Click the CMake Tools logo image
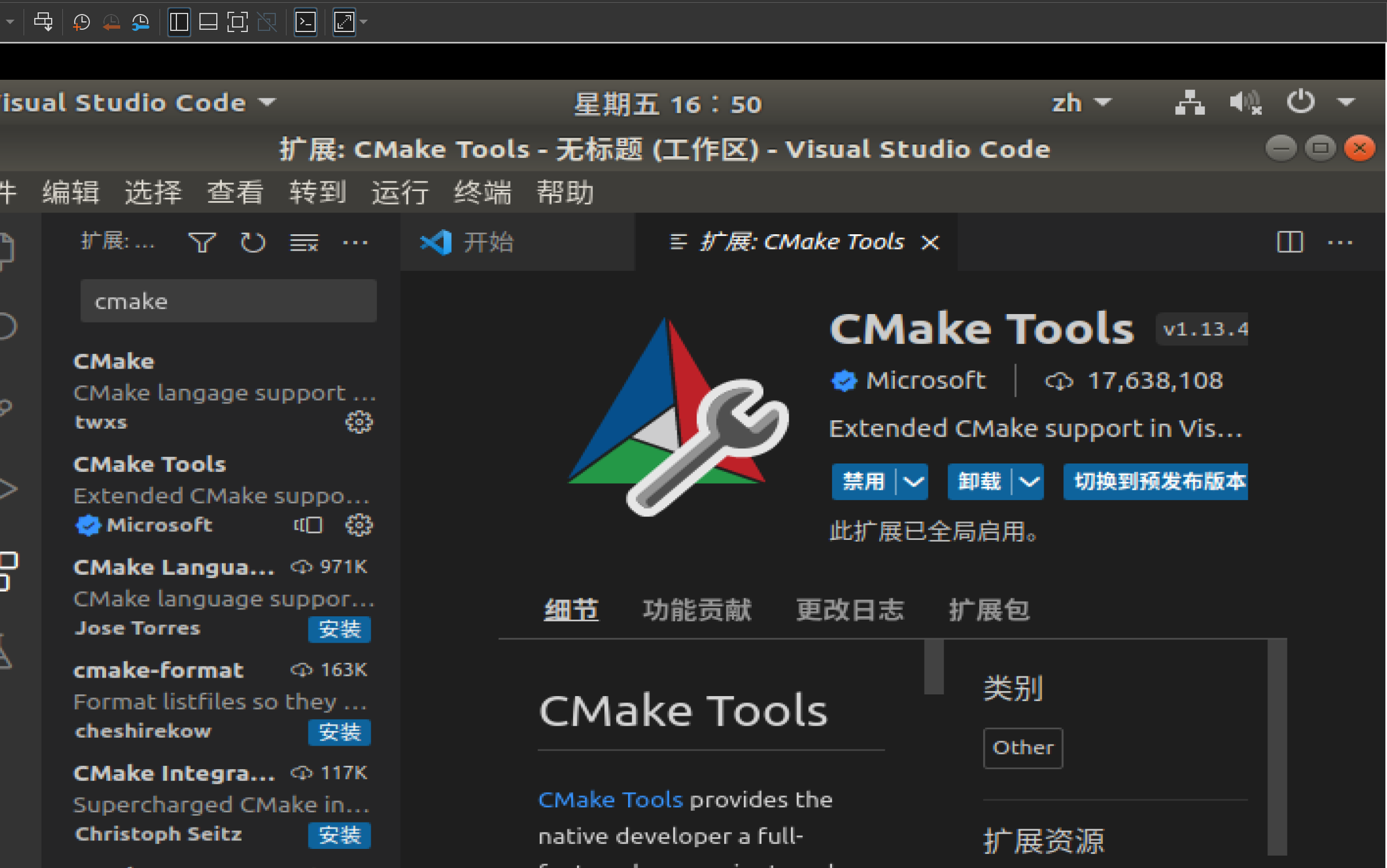Screen dimensions: 1387x868 click(677, 416)
